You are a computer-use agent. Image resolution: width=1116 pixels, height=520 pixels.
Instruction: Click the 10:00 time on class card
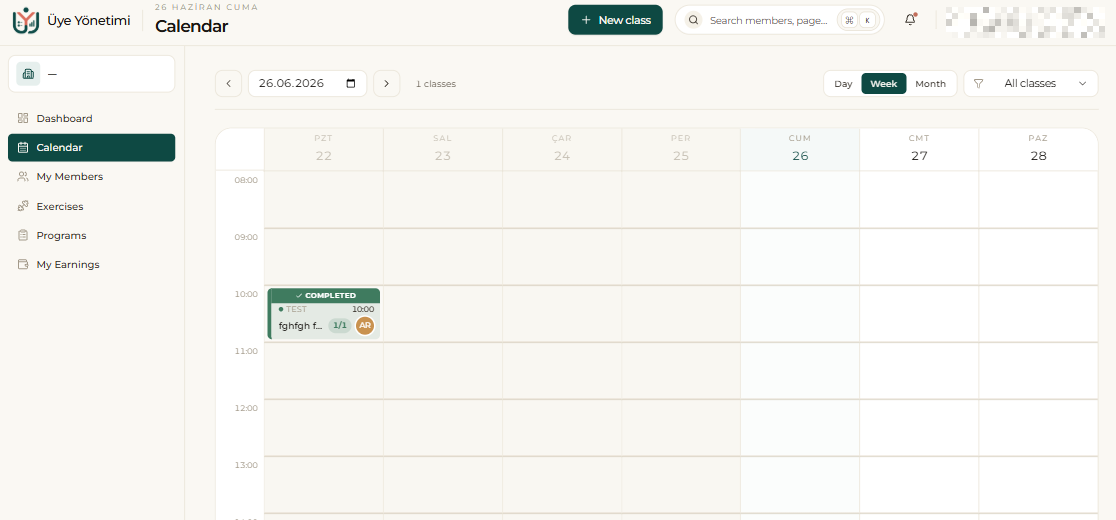pyautogui.click(x=363, y=309)
